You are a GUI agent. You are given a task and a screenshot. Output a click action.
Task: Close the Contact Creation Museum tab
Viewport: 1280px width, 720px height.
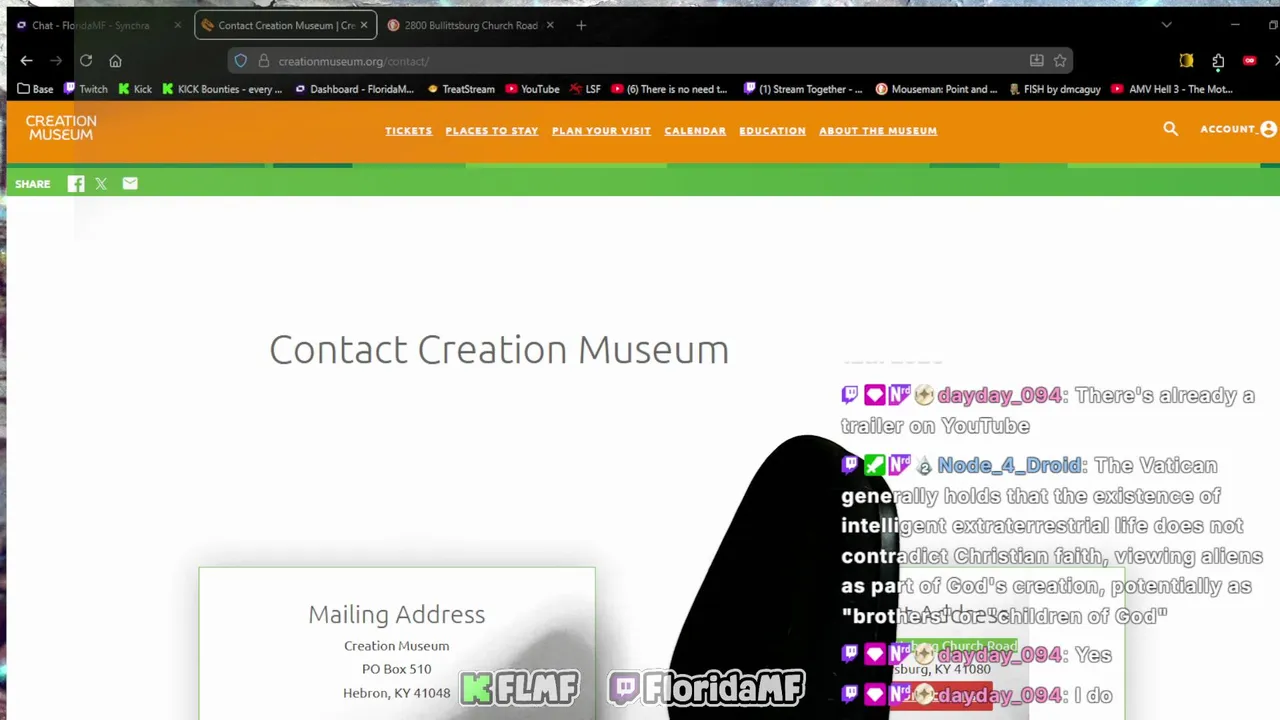364,25
